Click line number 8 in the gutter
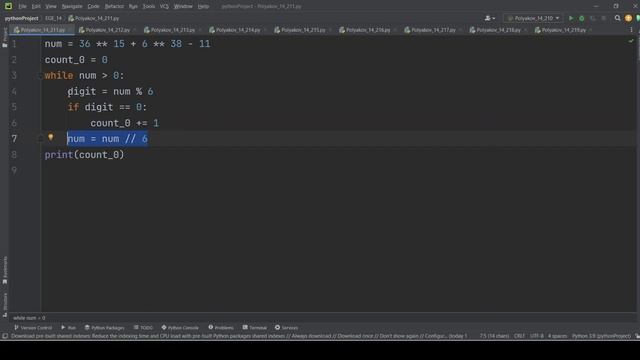 (x=14, y=155)
